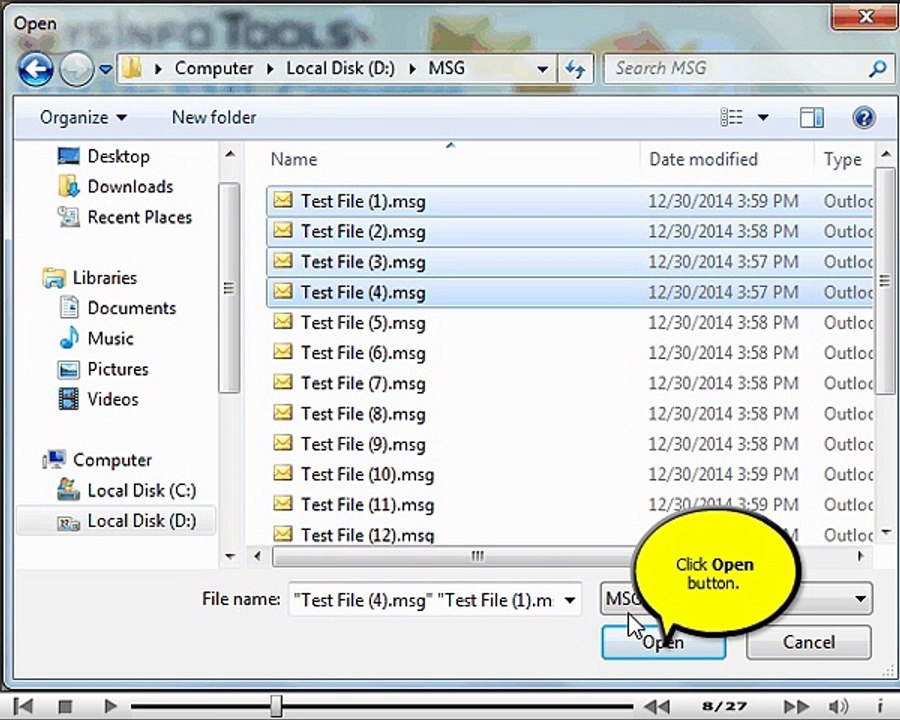Click New folder in toolbar
Viewport: 900px width, 720px height.
click(x=214, y=118)
